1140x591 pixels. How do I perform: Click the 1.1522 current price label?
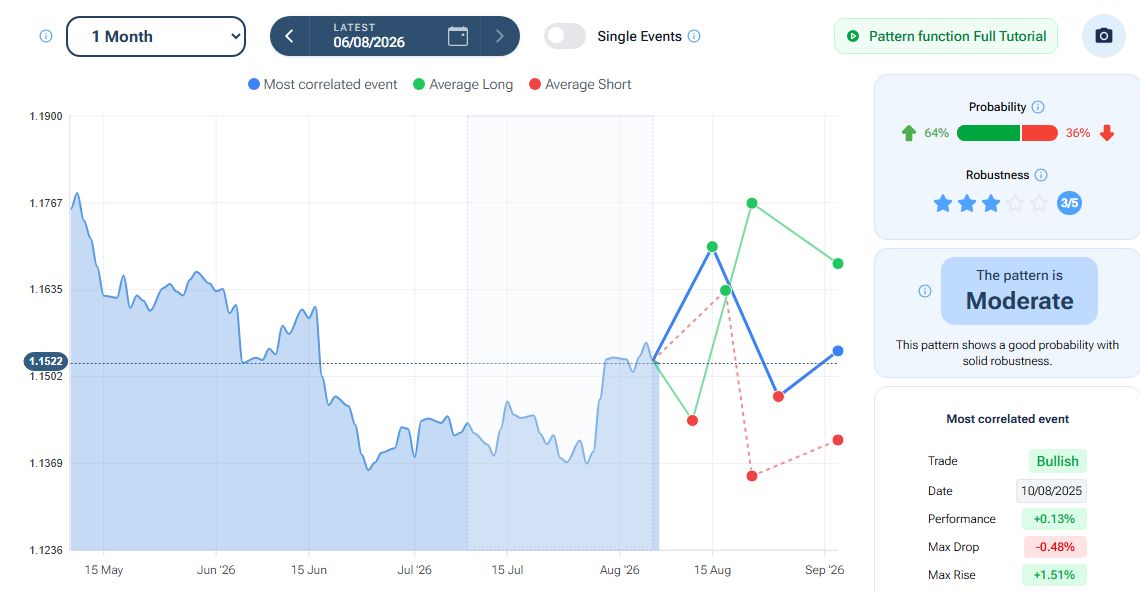[x=46, y=361]
